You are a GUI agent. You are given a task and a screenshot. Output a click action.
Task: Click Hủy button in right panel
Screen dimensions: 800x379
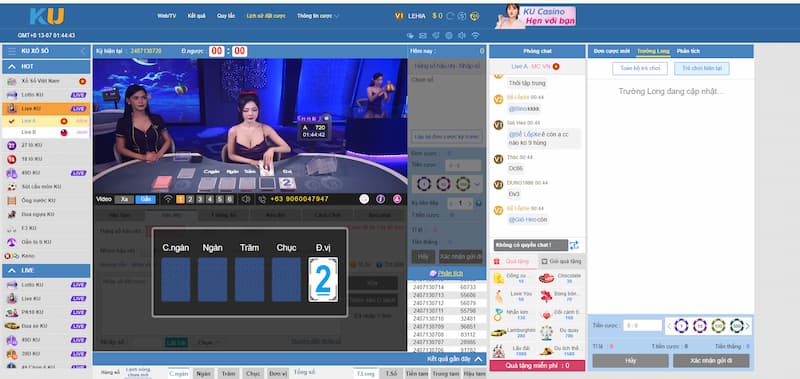[630, 361]
